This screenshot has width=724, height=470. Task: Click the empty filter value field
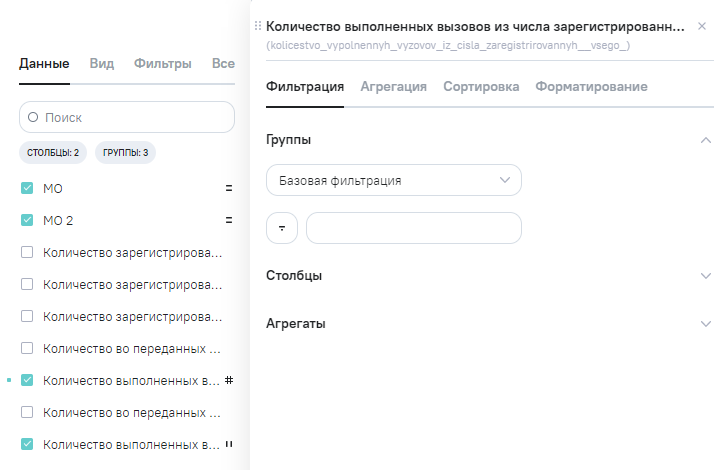414,228
